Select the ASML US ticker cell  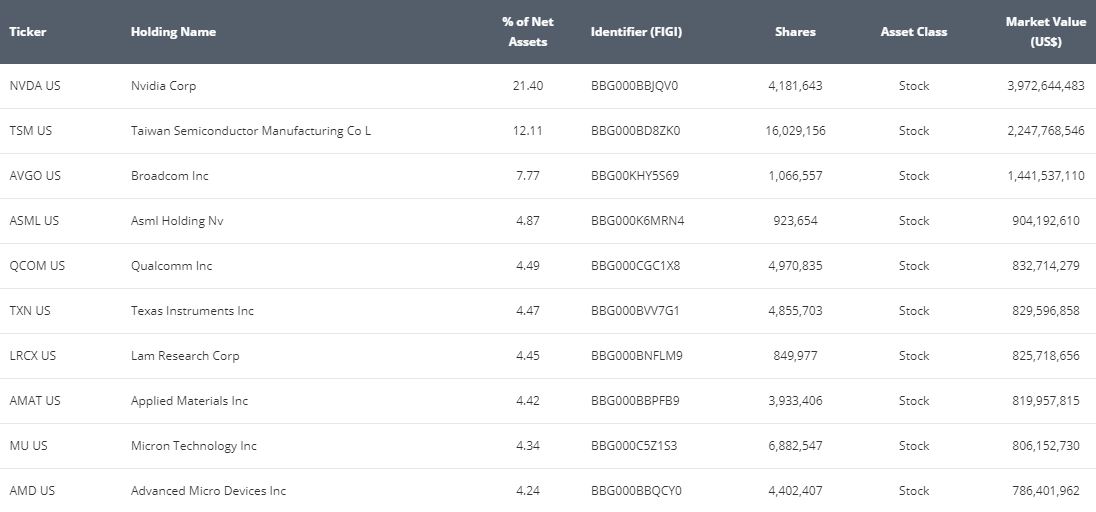click(x=34, y=221)
